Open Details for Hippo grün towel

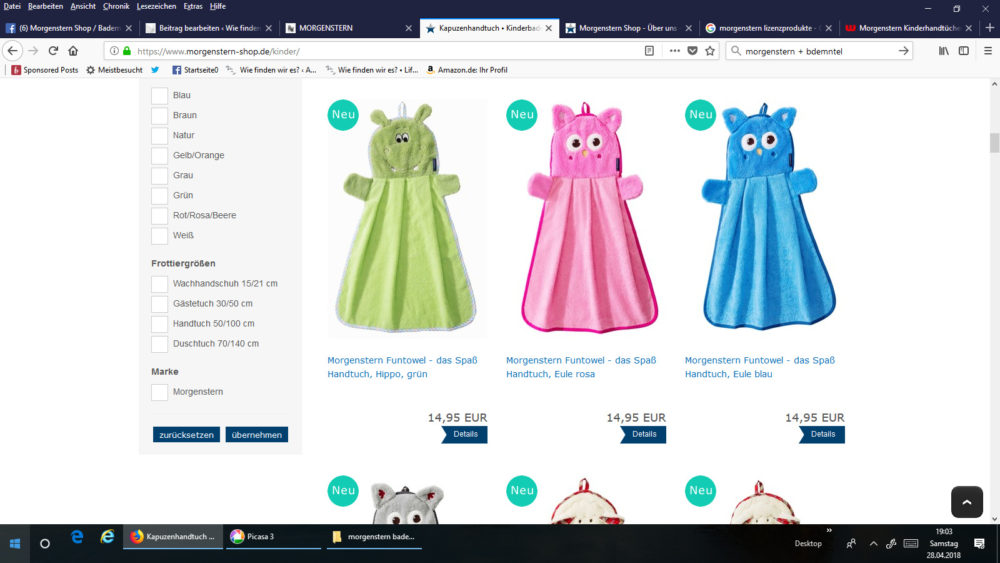[464, 434]
